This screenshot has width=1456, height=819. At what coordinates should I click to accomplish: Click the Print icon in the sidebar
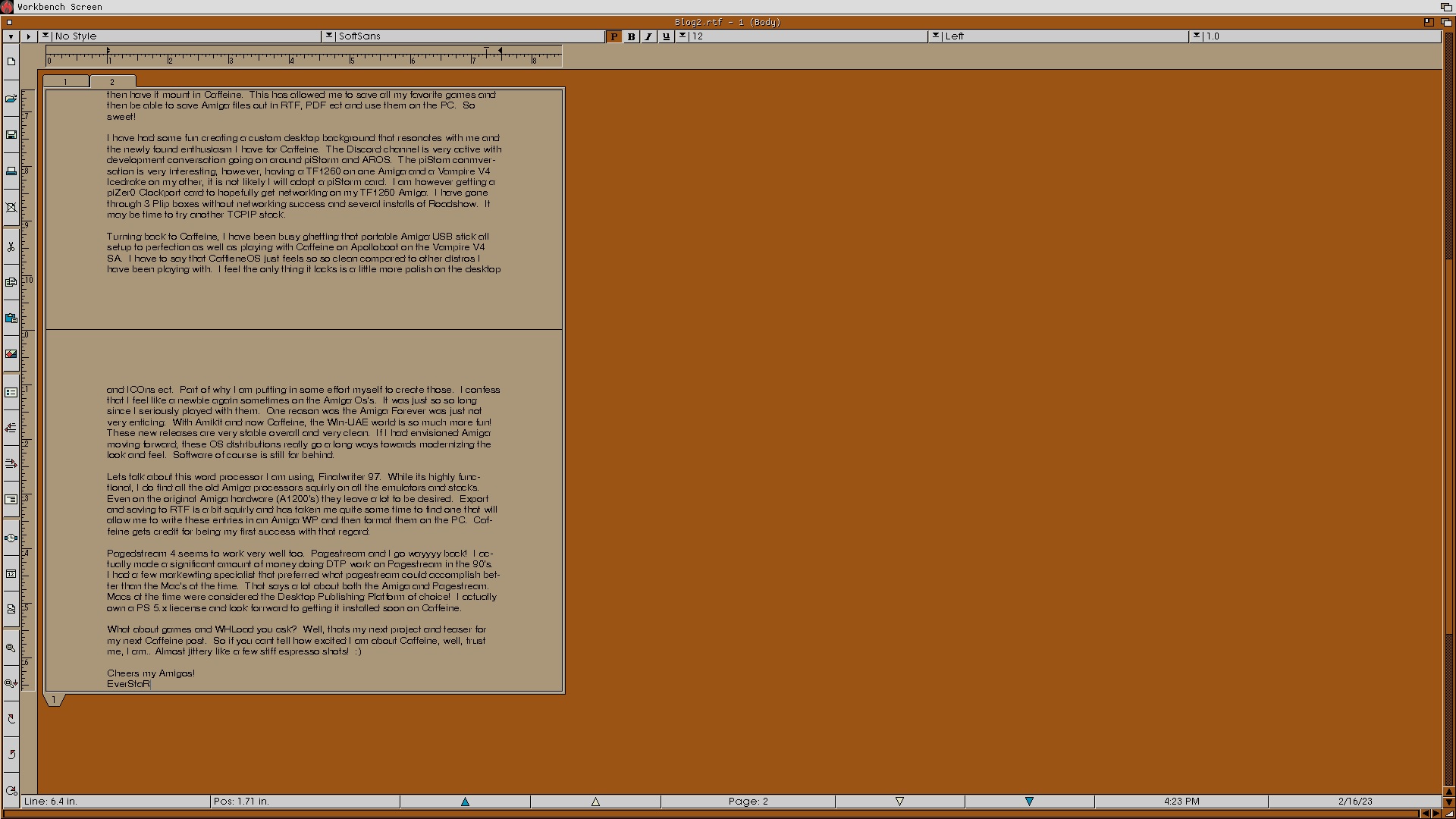pos(11,171)
